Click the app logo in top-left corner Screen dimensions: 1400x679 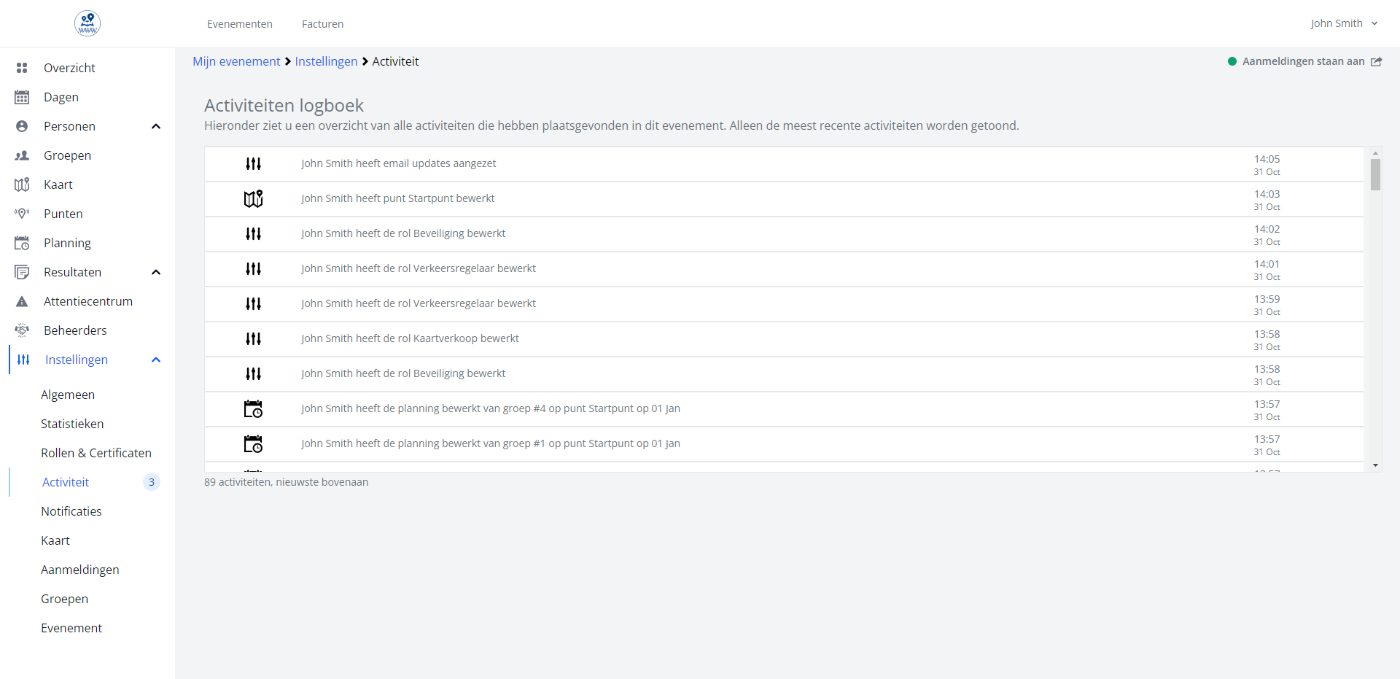87,23
